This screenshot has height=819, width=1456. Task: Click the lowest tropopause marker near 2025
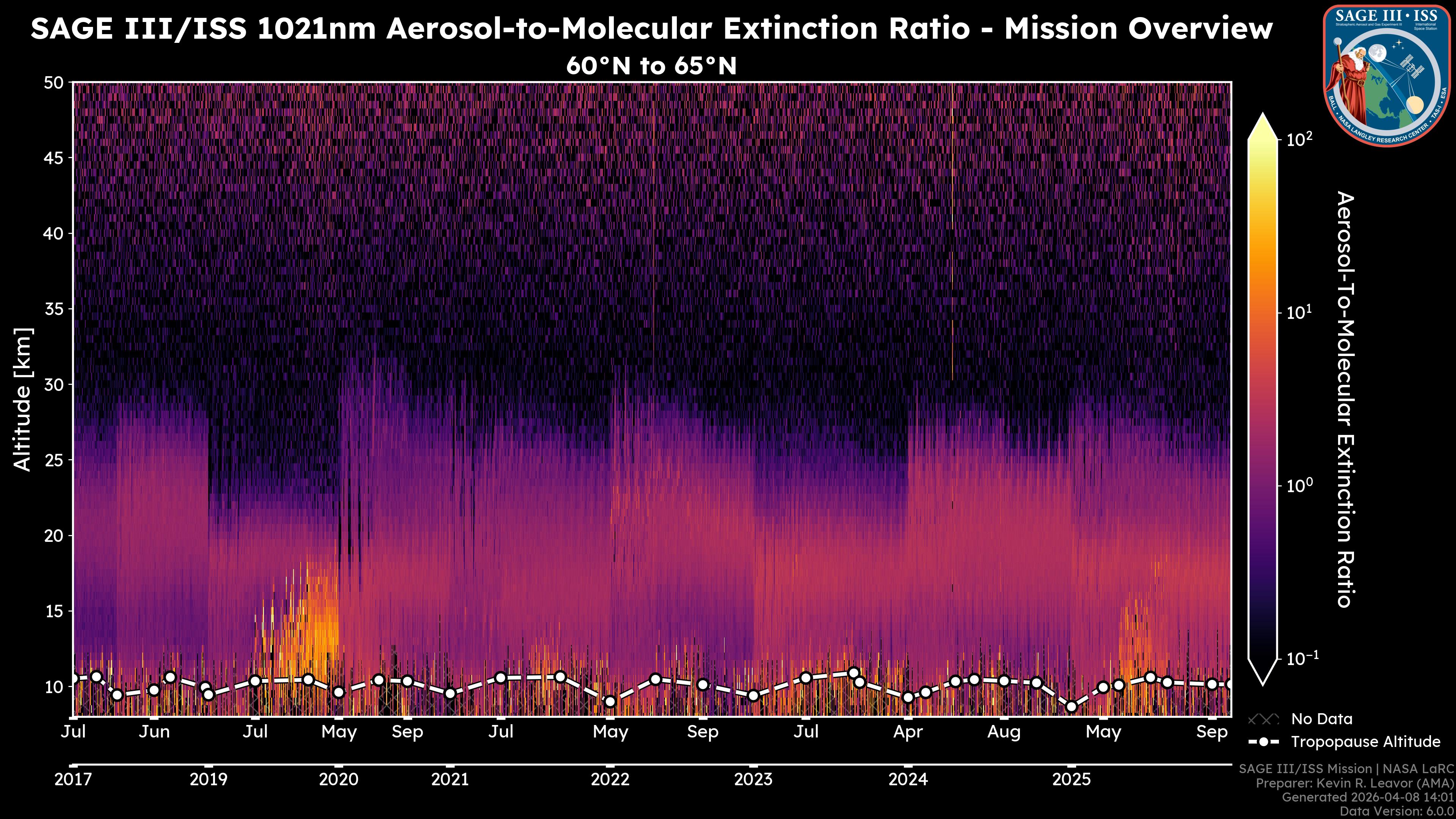tap(1071, 707)
